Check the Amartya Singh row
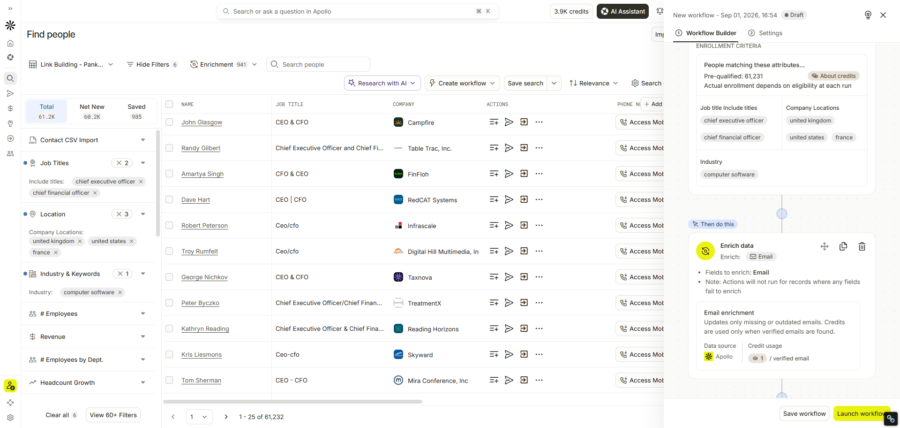 pos(169,174)
